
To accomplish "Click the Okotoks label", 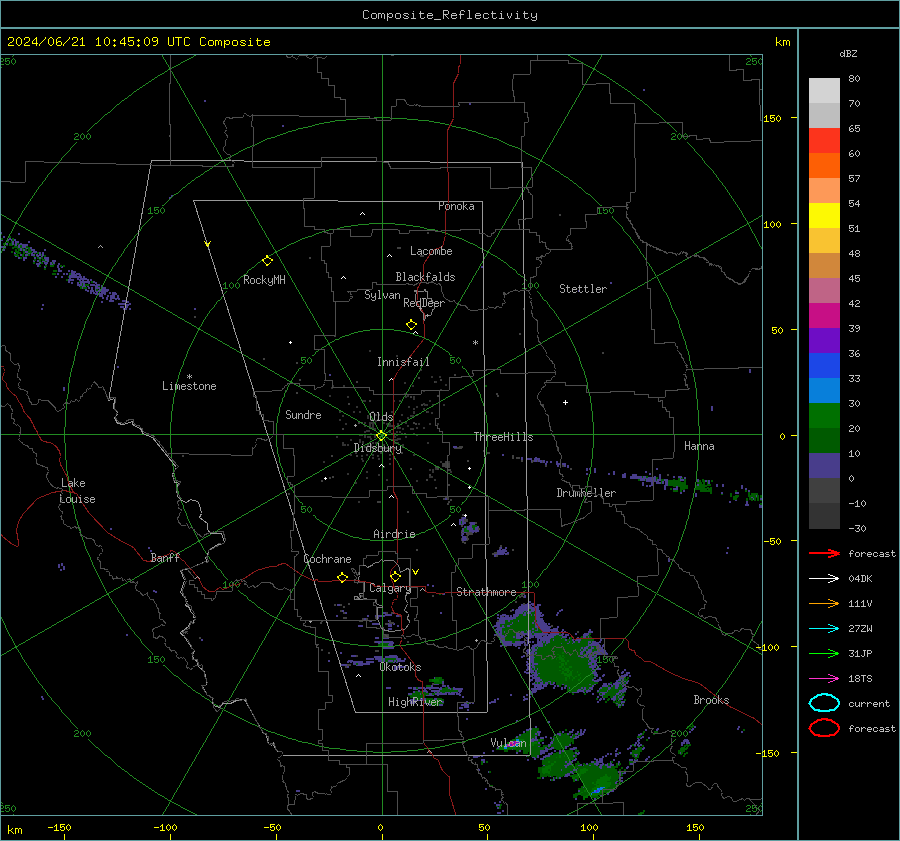I will tap(400, 668).
